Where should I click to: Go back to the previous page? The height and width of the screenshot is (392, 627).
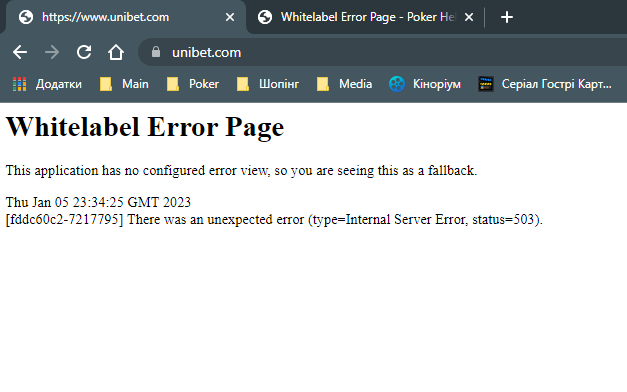[20, 52]
